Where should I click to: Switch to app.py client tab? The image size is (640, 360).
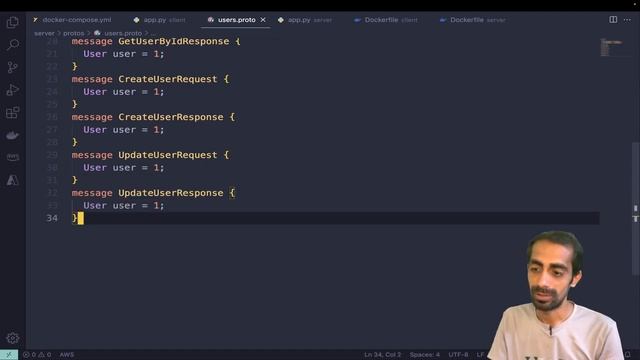click(160, 20)
